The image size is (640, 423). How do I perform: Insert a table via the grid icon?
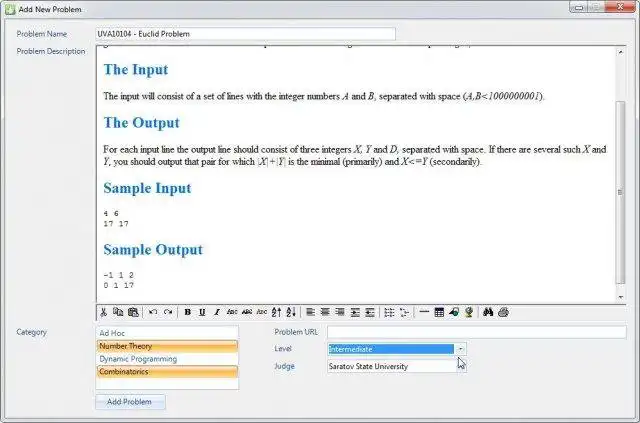pyautogui.click(x=439, y=312)
